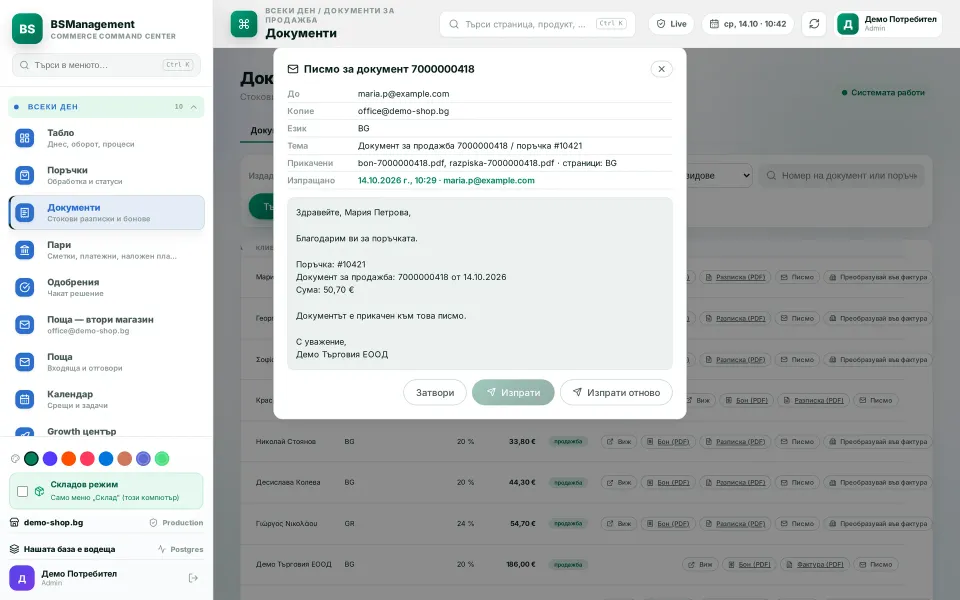Click the refresh icon in top bar
This screenshot has height=600, width=960.
pyautogui.click(x=814, y=24)
